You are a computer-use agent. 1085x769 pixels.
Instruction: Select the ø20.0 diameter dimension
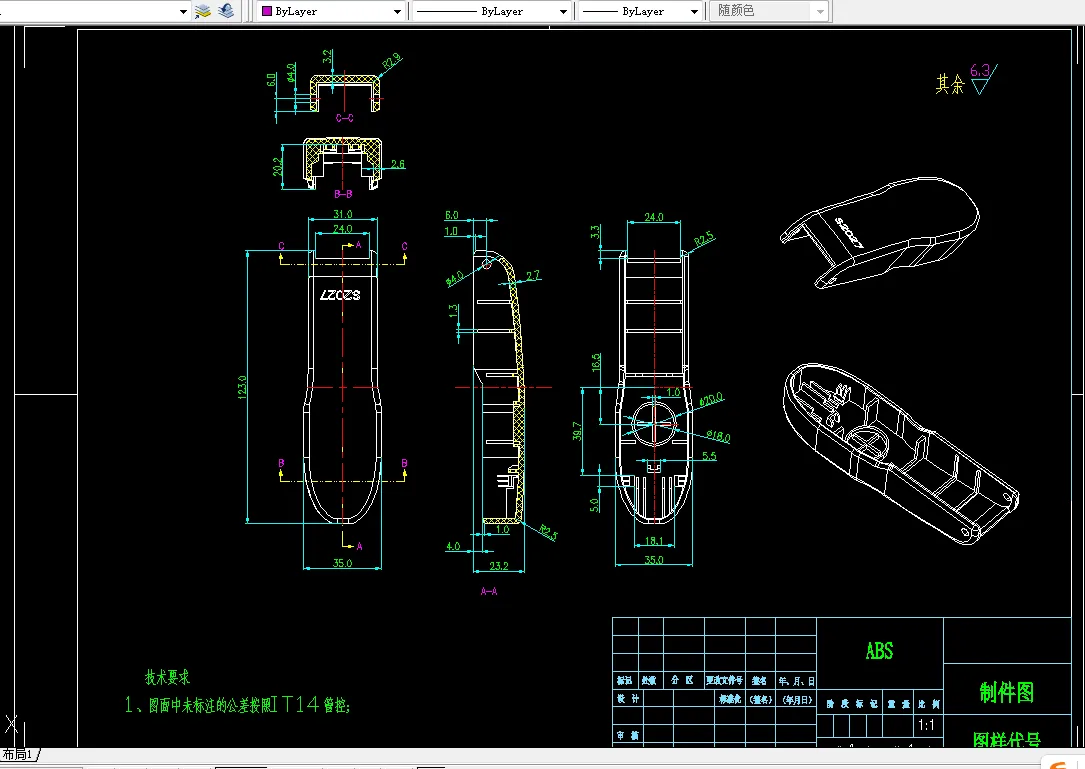pos(711,398)
